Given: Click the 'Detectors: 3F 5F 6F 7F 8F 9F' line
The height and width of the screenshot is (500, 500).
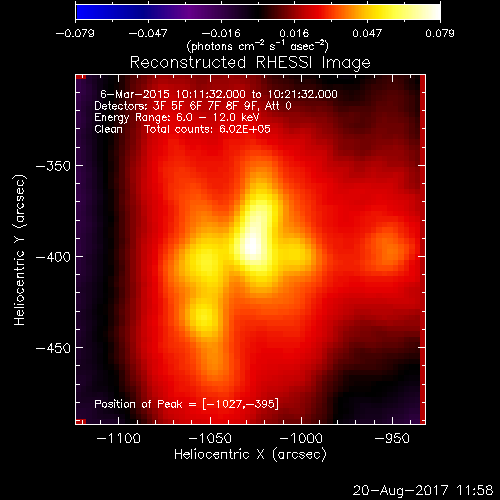Looking at the screenshot, I should tap(193, 106).
